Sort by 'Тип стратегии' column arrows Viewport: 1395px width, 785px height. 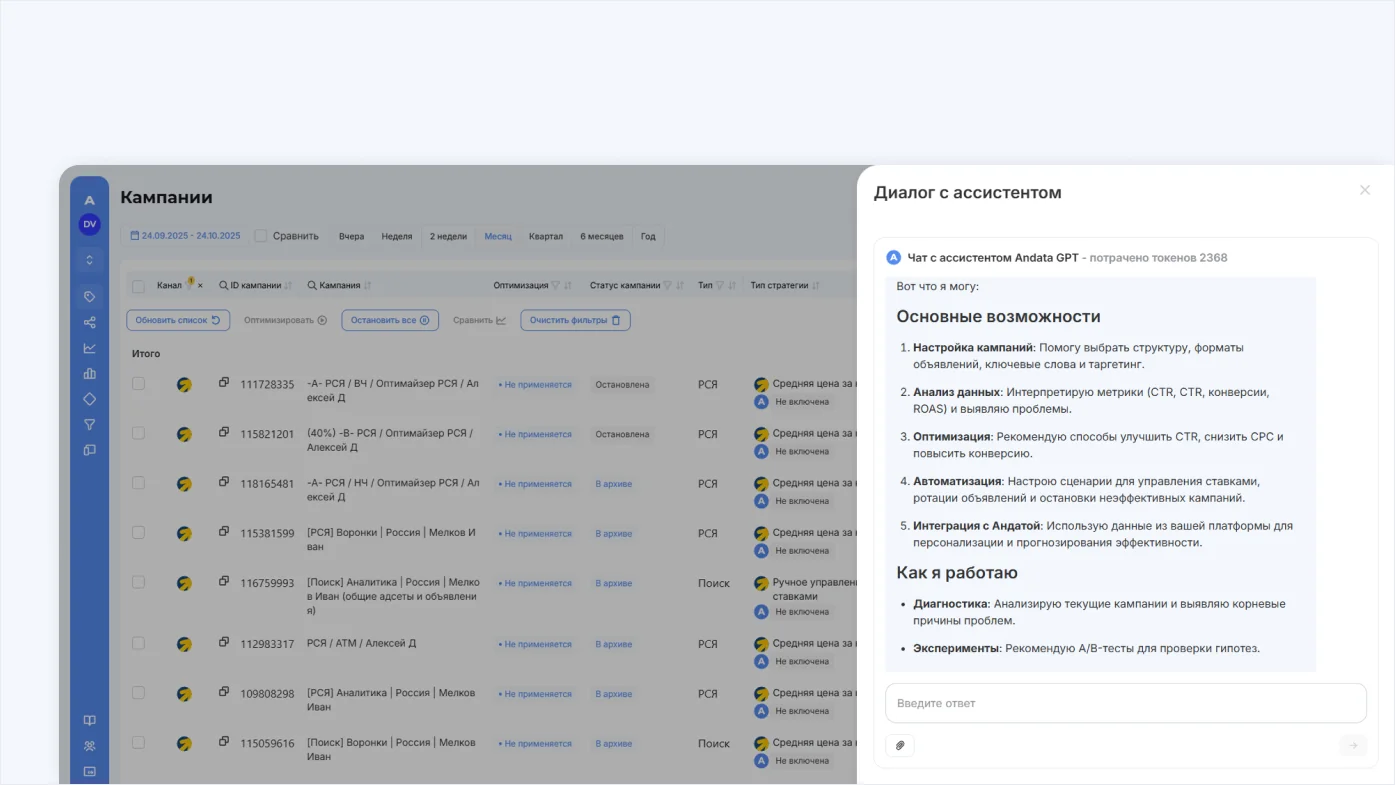tap(816, 286)
